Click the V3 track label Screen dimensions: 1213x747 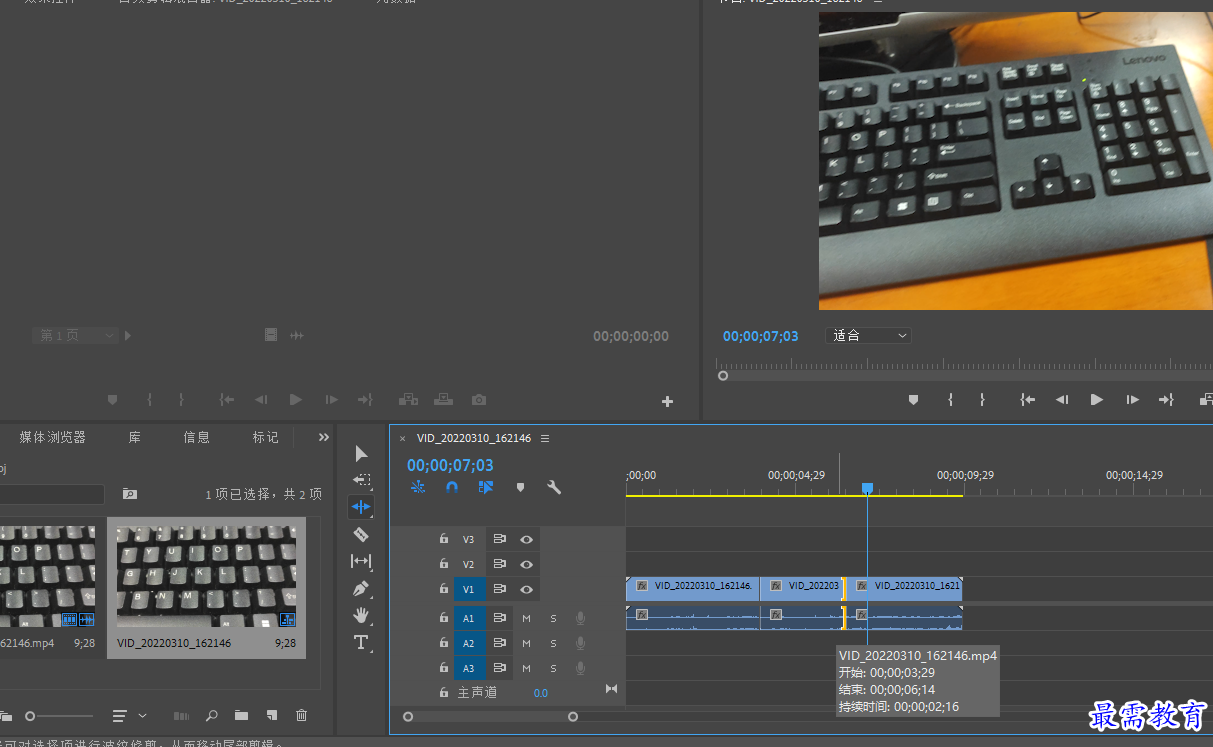coord(469,539)
